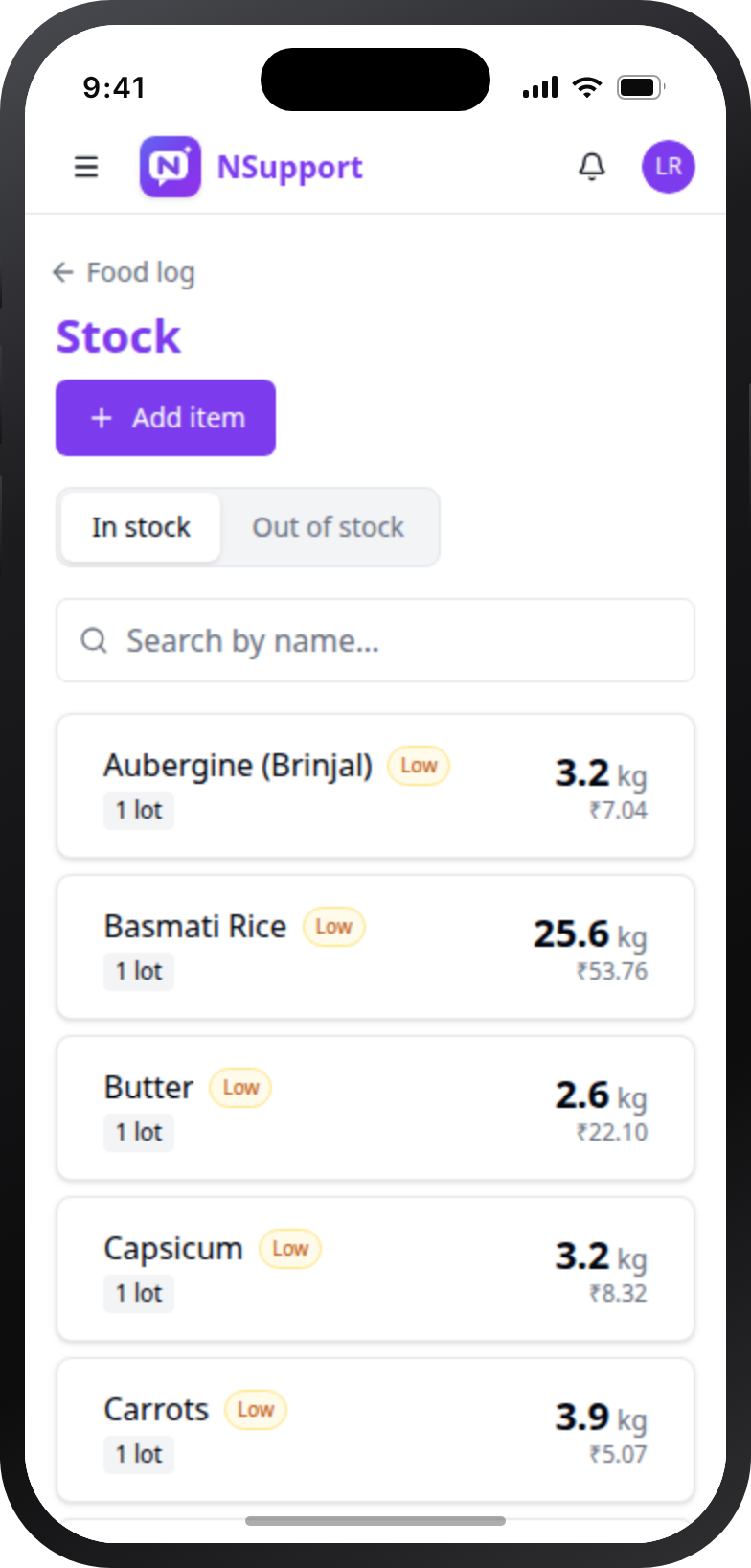Click the Low badge on Basmati Rice
Image resolution: width=751 pixels, height=1568 pixels.
click(334, 927)
